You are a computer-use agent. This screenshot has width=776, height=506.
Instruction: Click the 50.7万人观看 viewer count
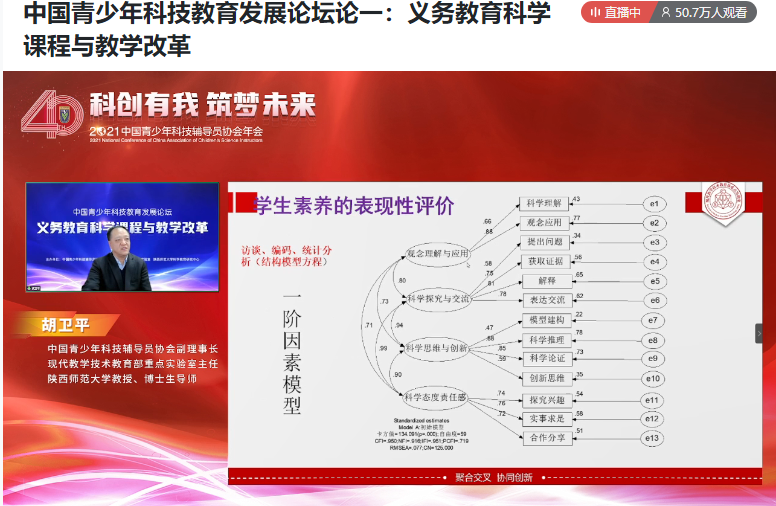pos(711,12)
